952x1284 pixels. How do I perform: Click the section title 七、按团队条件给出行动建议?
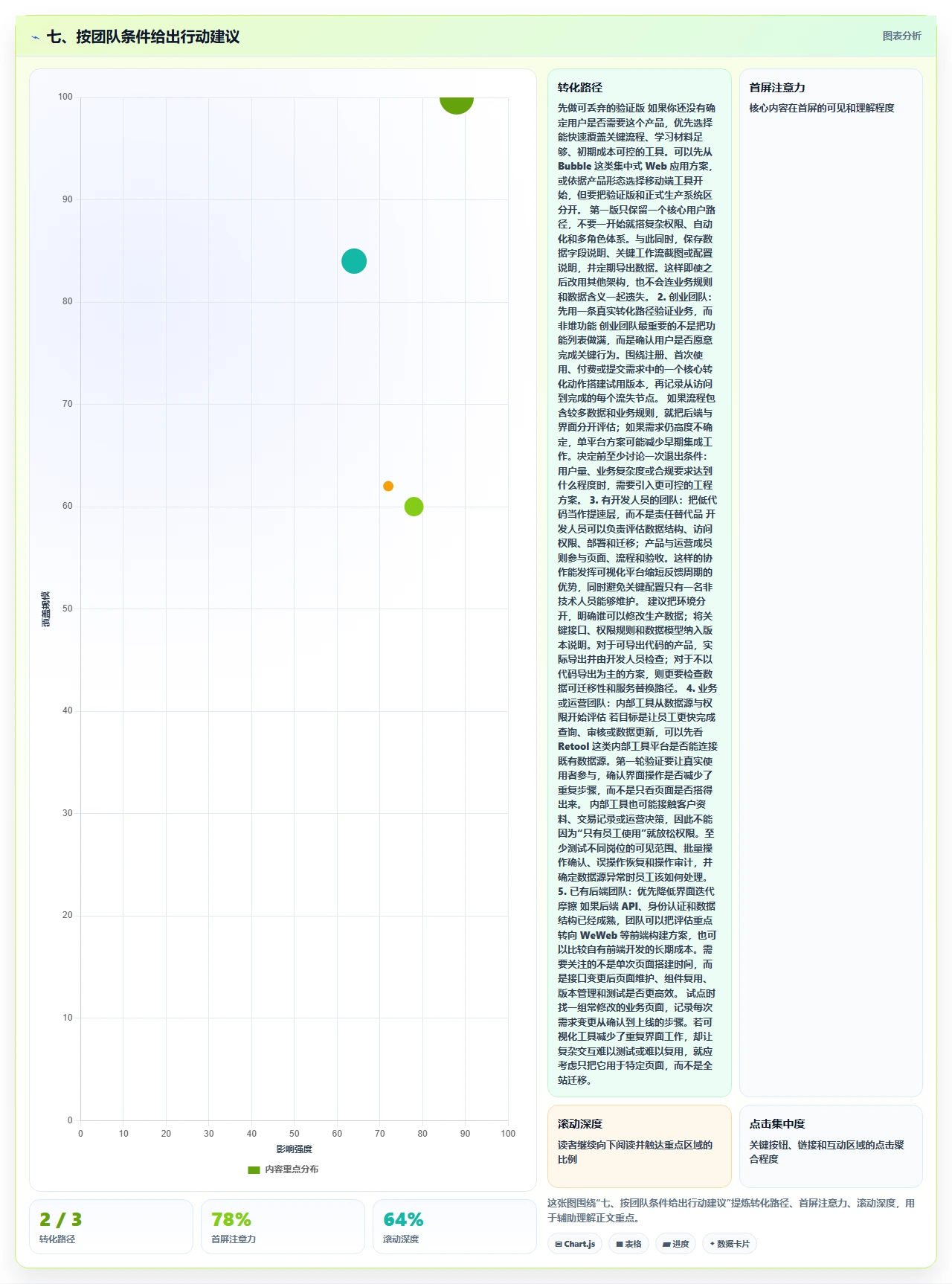tap(143, 36)
